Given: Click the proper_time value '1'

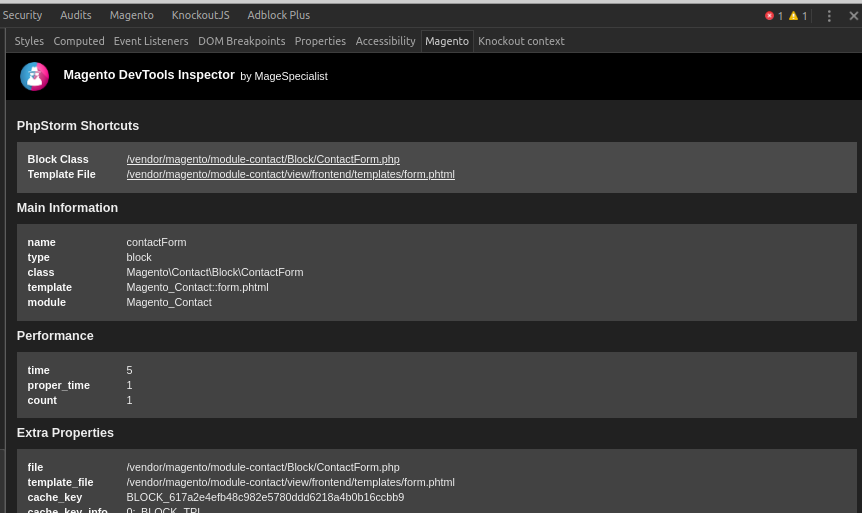Looking at the screenshot, I should pyautogui.click(x=129, y=385).
